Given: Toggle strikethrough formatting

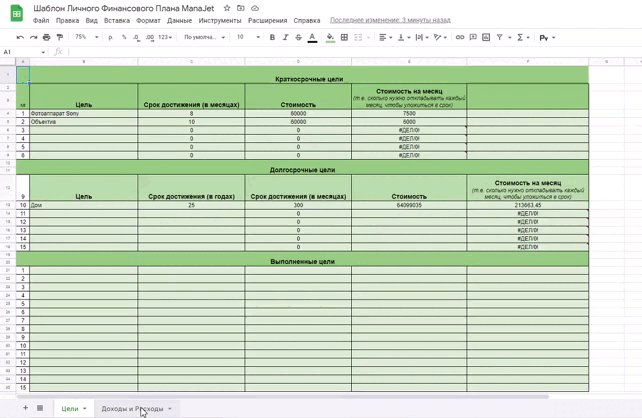Looking at the screenshot, I should [x=298, y=37].
